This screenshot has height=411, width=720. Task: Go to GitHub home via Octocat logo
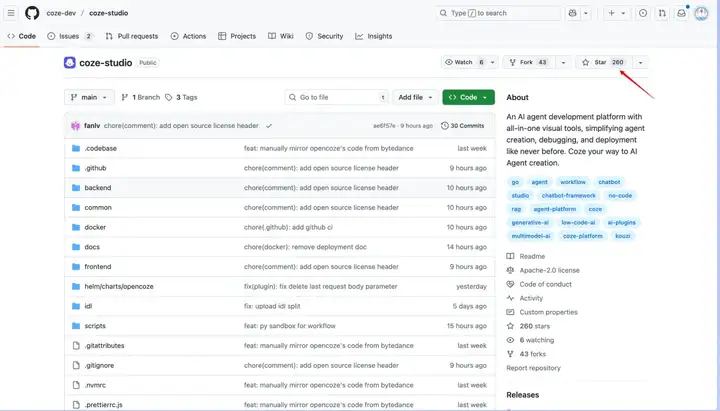pos(32,13)
